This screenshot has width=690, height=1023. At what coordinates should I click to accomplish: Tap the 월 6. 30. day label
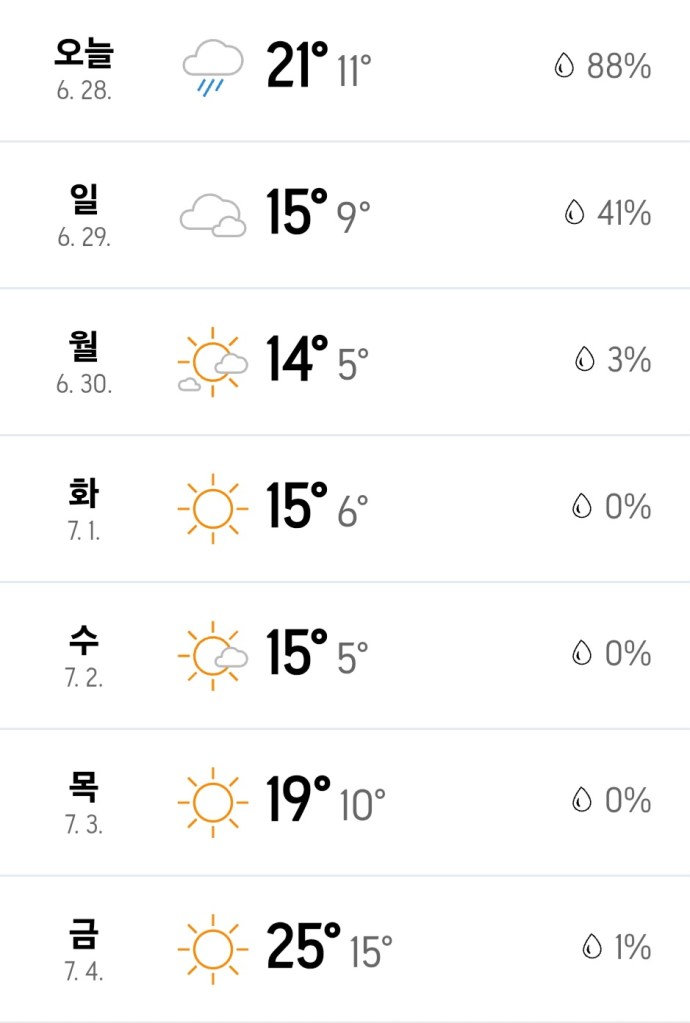pos(84,359)
